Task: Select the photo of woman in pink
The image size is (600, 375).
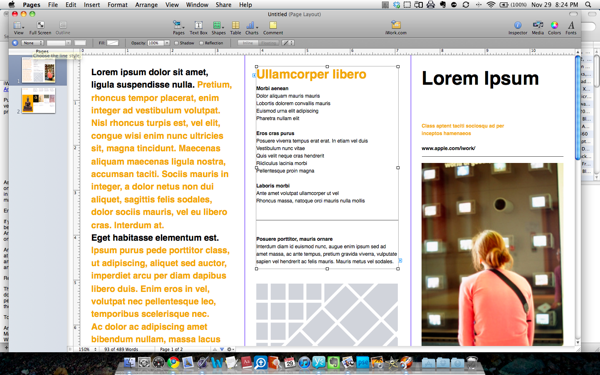Action: [x=492, y=254]
